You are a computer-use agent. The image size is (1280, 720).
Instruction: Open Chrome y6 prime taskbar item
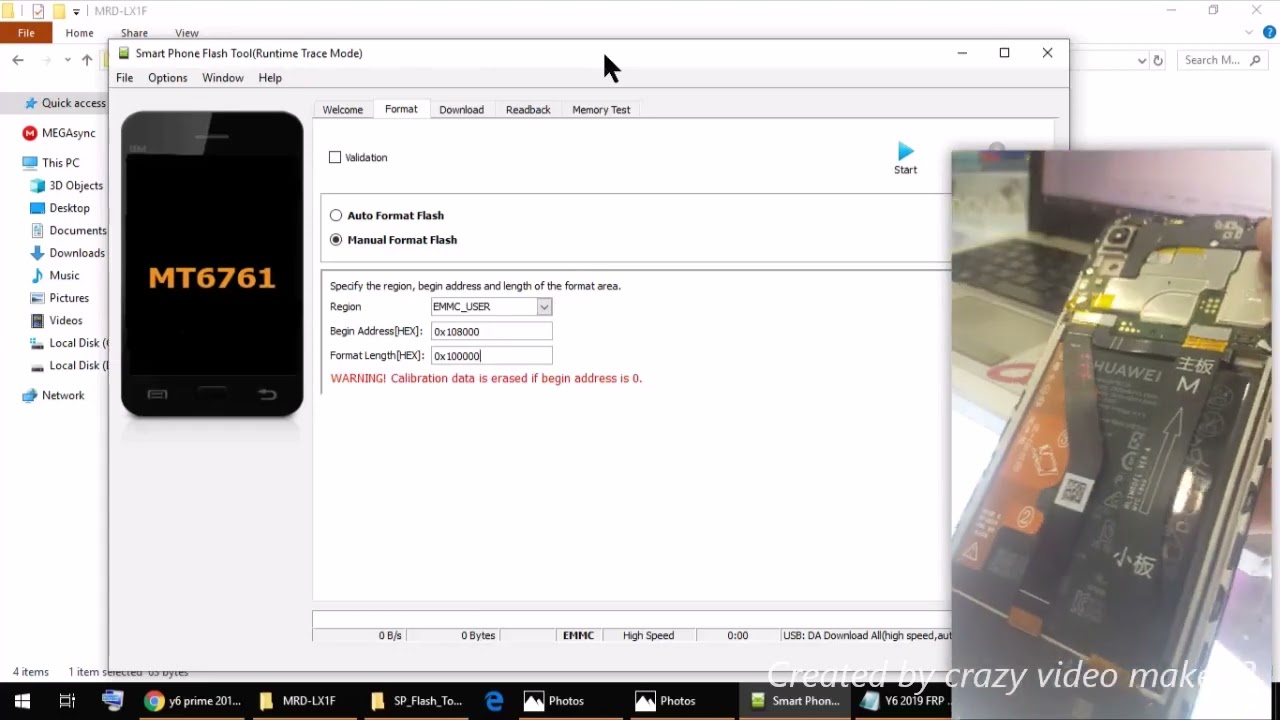coord(193,701)
